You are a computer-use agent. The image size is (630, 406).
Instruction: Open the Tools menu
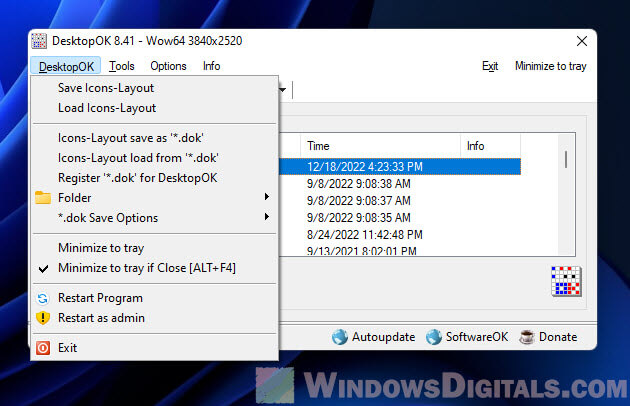click(122, 66)
